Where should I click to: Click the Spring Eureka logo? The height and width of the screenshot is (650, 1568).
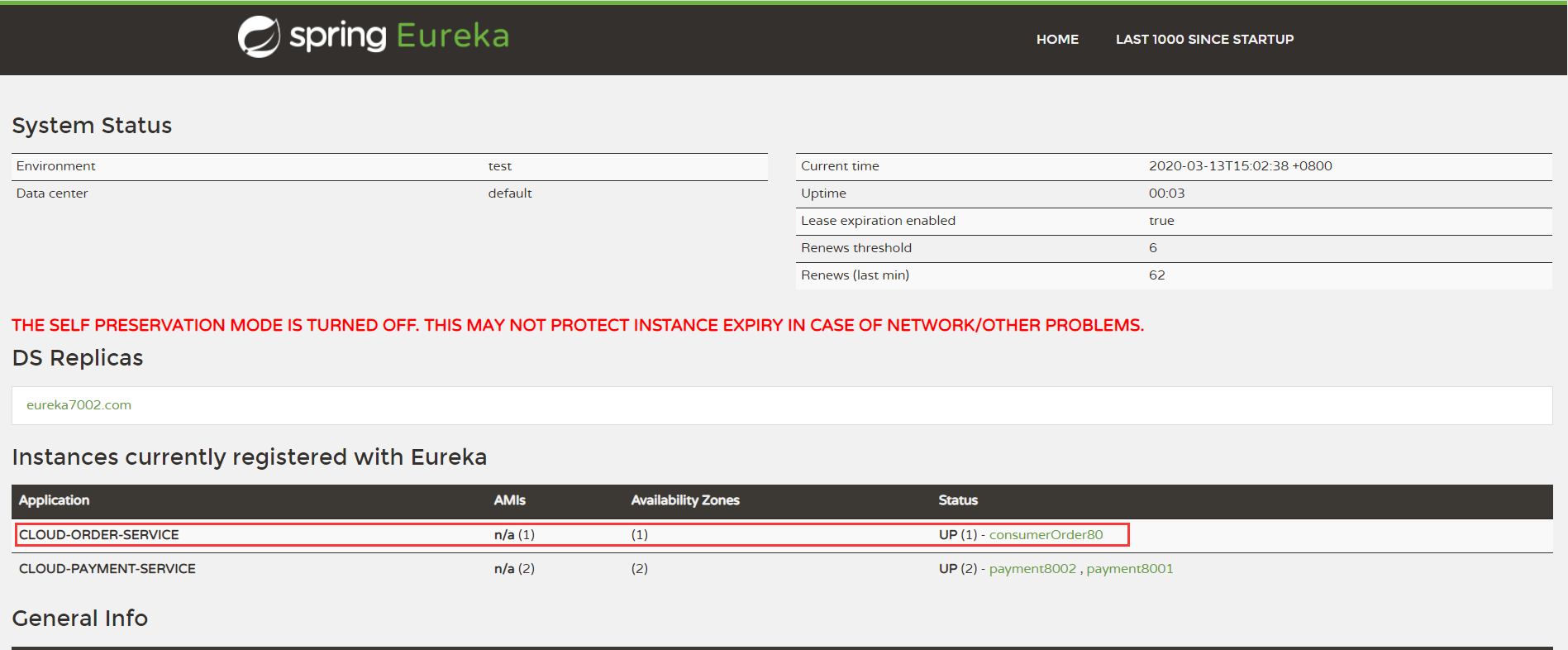tap(374, 36)
